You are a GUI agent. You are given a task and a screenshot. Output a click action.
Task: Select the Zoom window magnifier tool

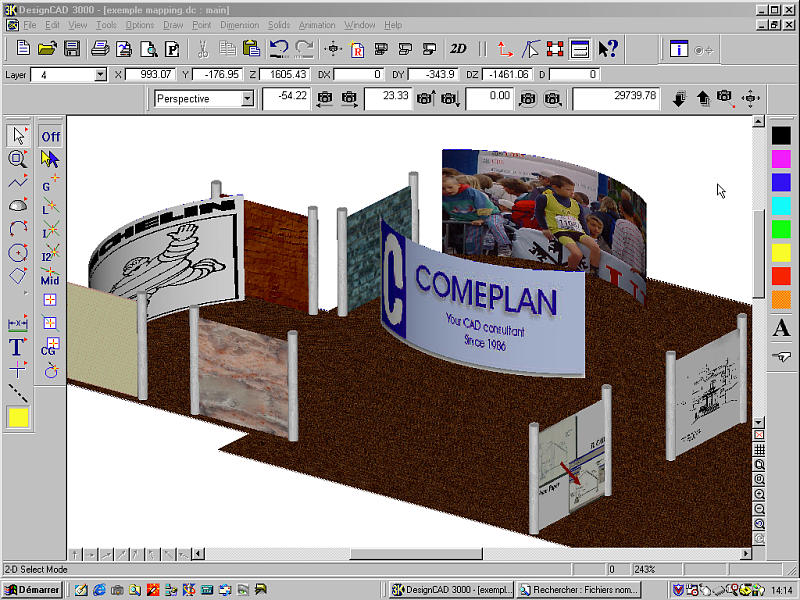[18, 159]
